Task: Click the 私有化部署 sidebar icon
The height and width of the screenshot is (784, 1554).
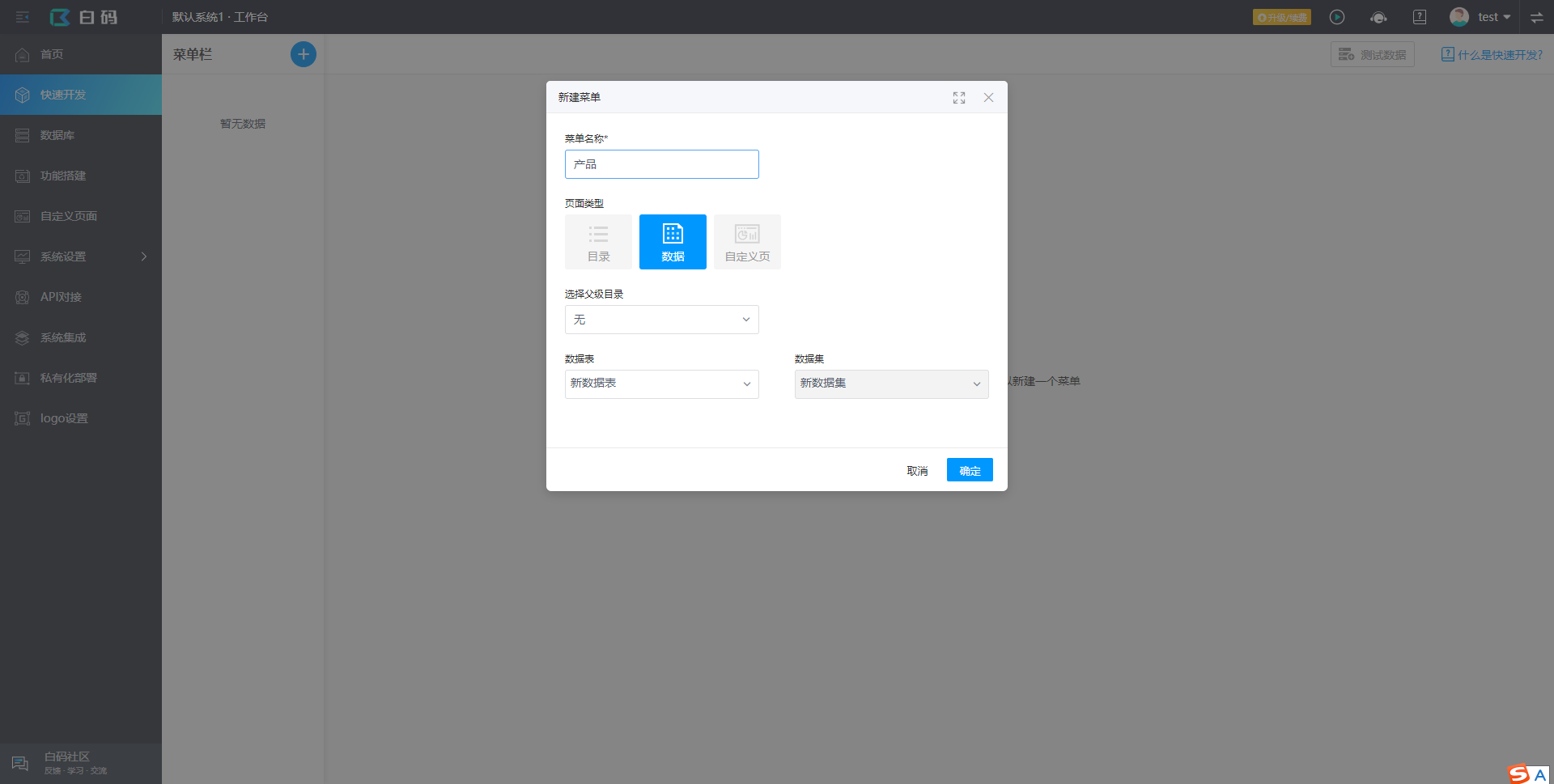Action: [x=23, y=378]
